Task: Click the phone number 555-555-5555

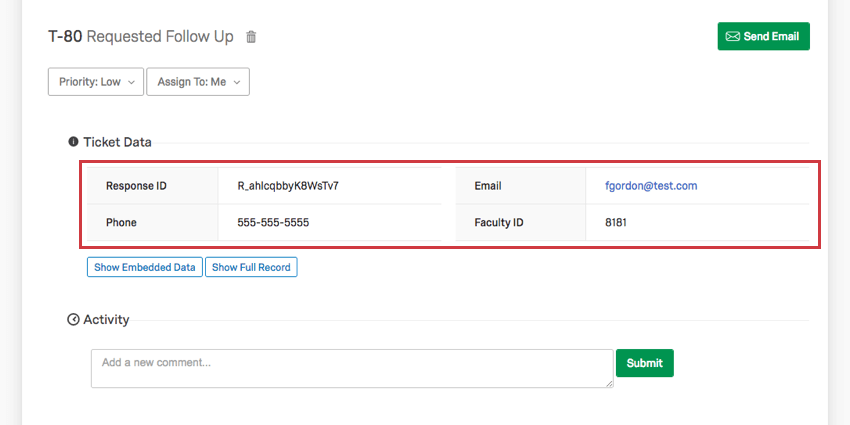Action: coord(273,222)
